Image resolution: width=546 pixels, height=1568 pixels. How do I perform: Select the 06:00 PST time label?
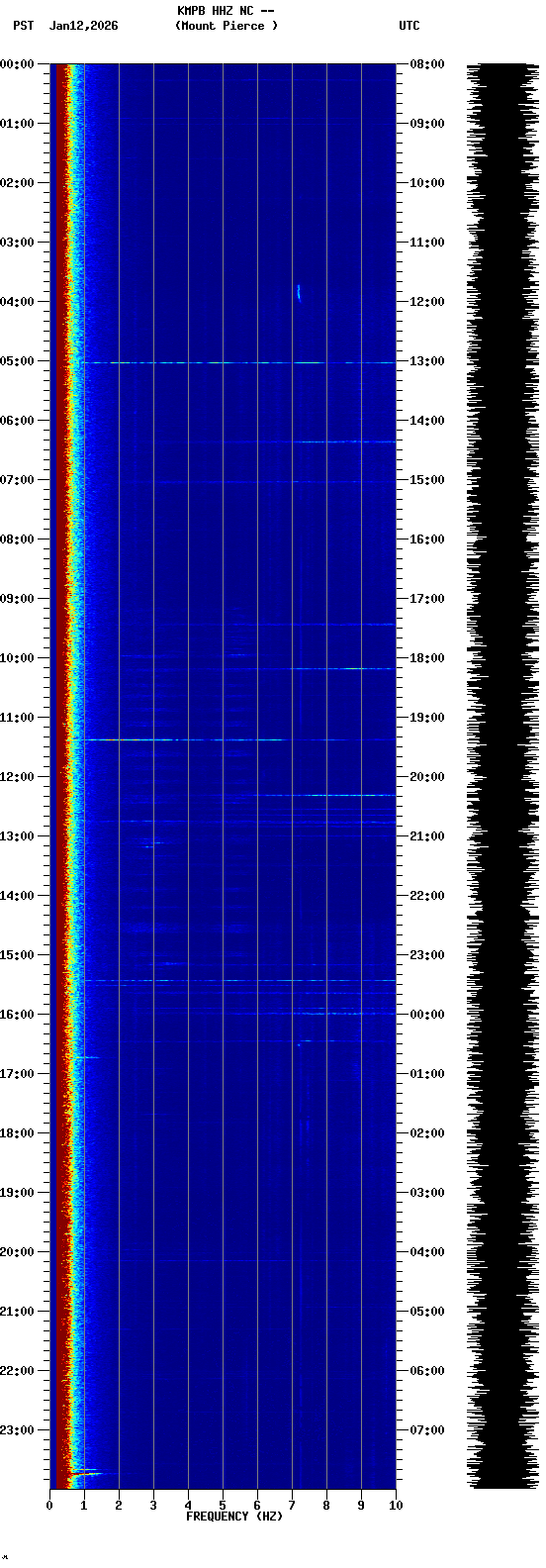pos(17,421)
